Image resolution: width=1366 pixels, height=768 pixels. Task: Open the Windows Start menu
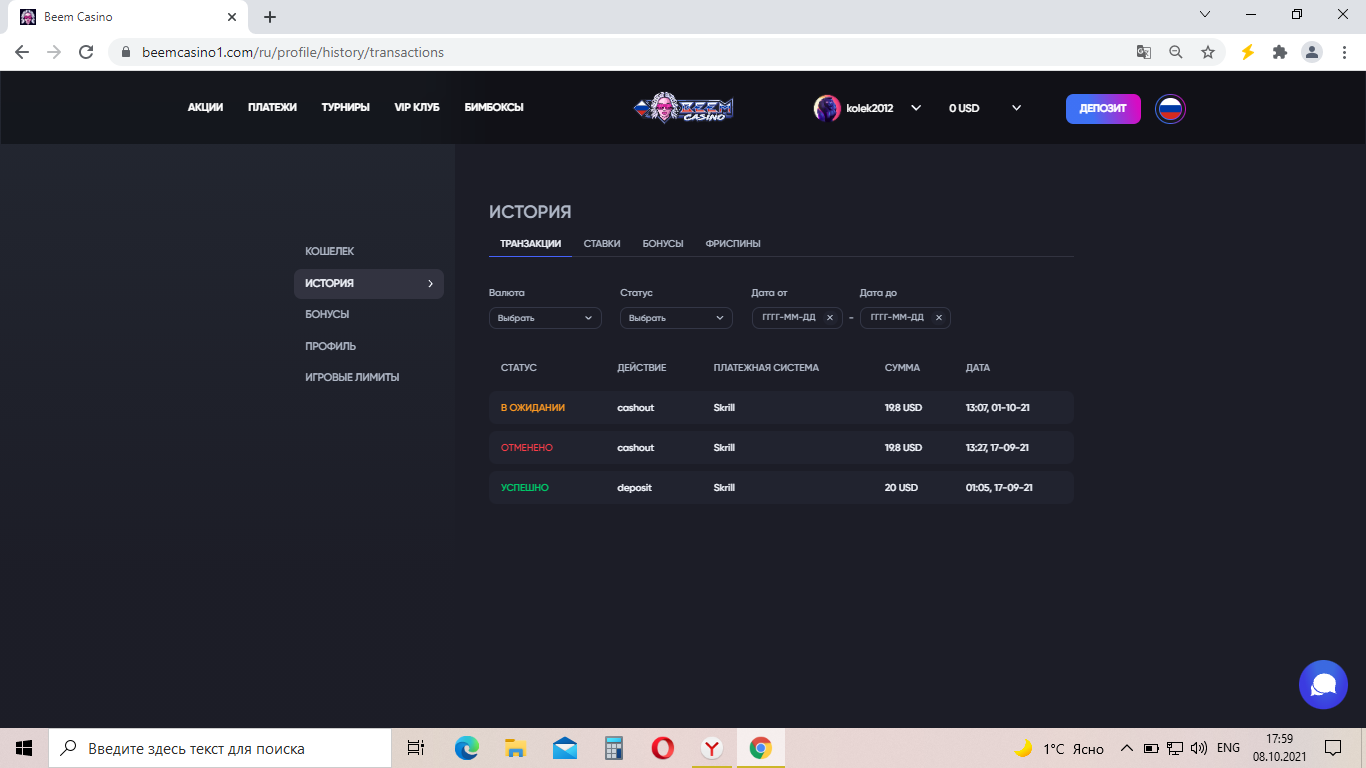click(x=24, y=748)
